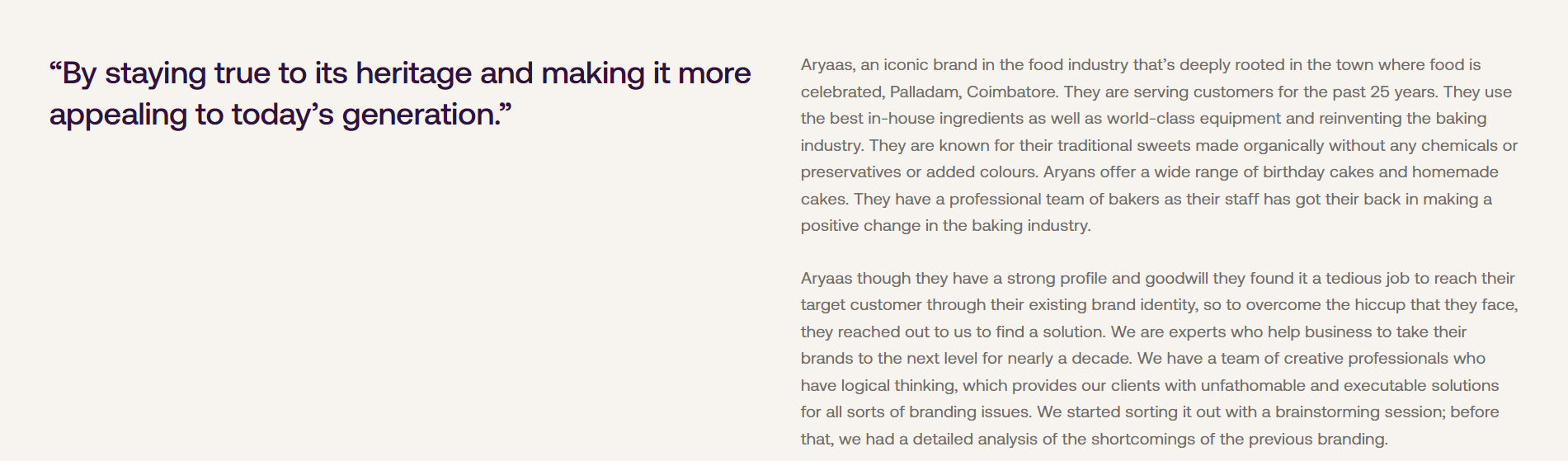Click the heritage quote heading
Screen dimensions: 1568x461
400,94
